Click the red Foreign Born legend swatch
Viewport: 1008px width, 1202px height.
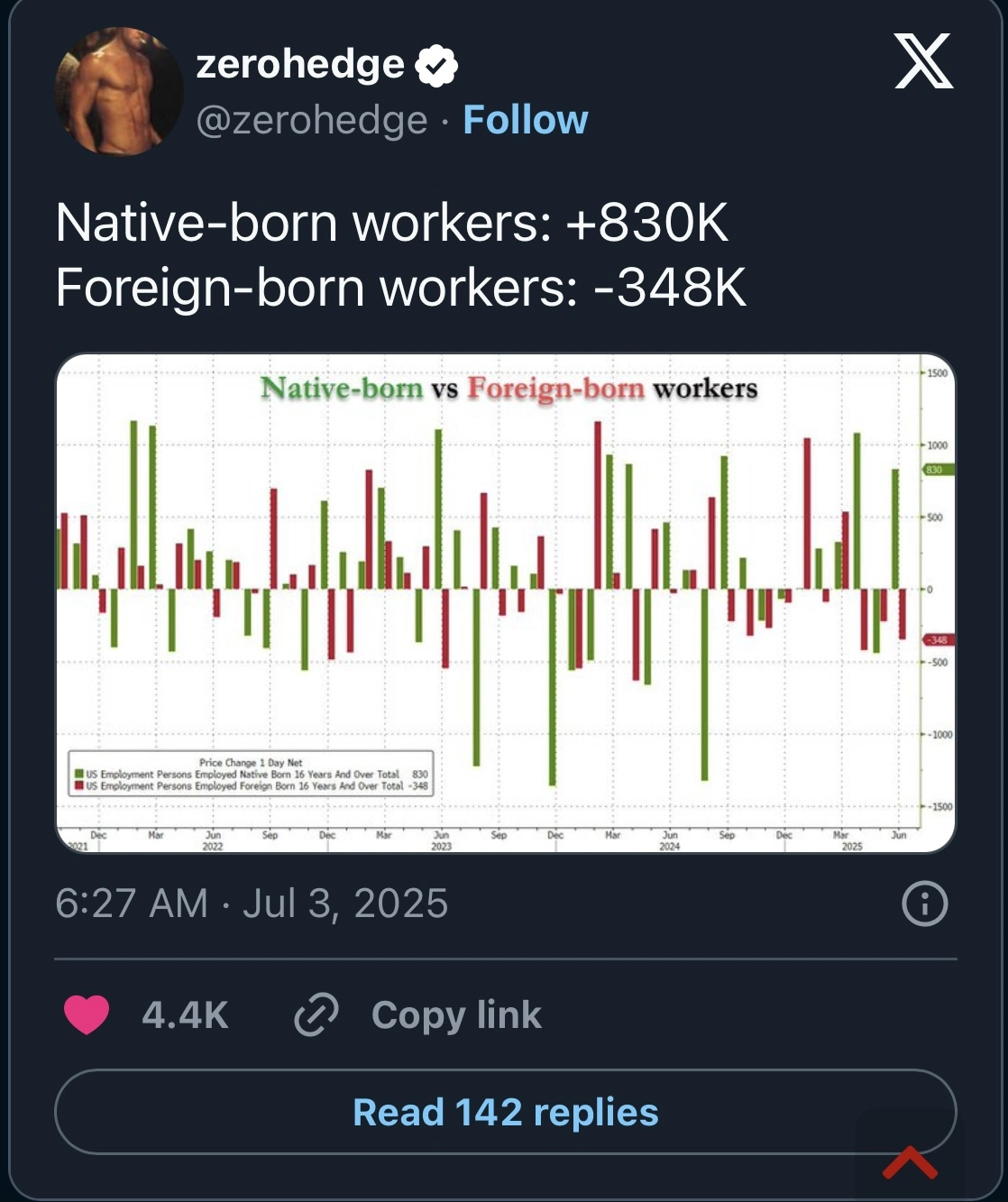click(79, 786)
